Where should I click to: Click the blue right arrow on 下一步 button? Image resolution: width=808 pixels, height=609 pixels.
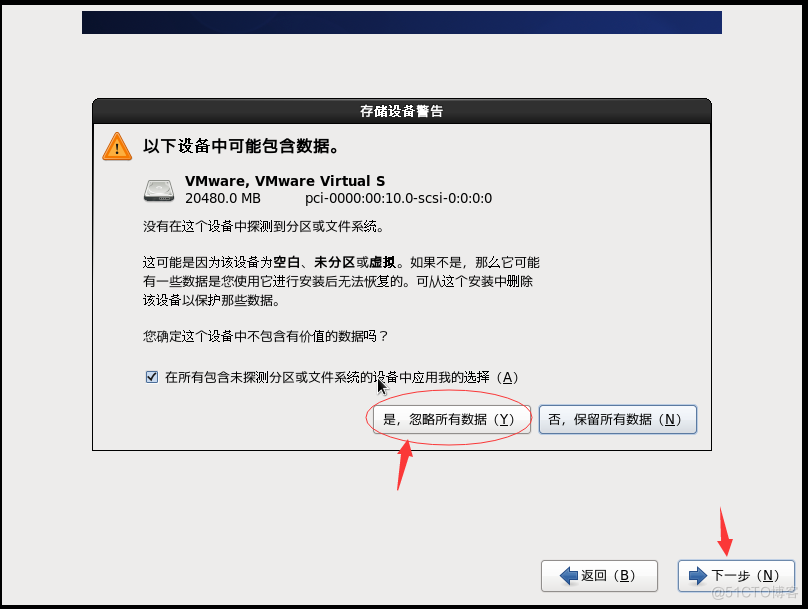pos(698,576)
